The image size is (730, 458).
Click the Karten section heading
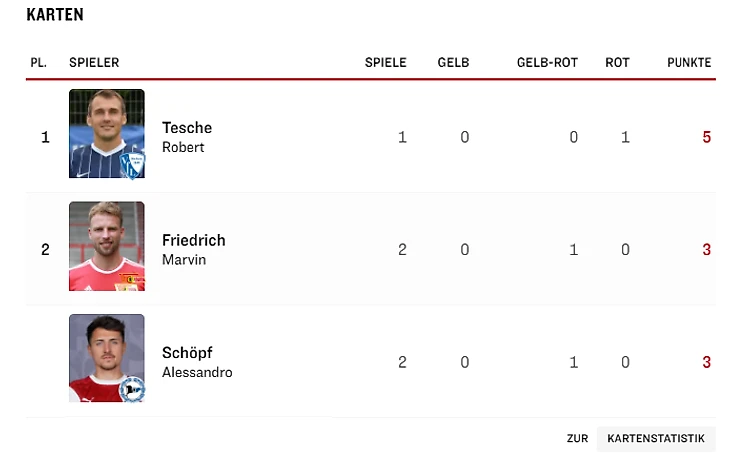click(55, 15)
